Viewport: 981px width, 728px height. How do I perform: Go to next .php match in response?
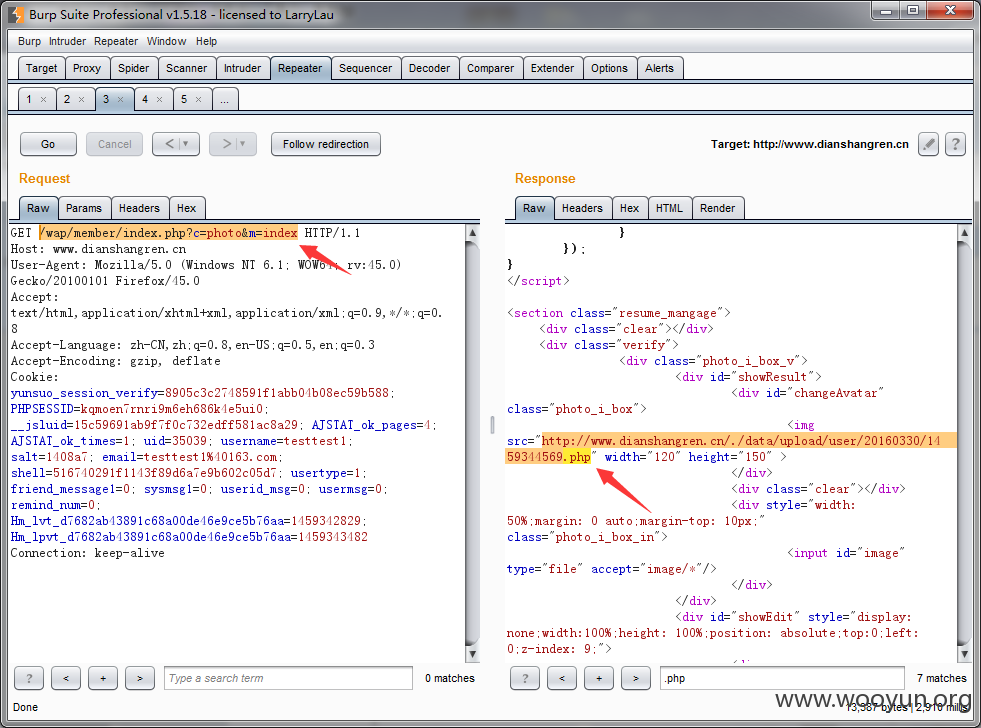point(636,678)
